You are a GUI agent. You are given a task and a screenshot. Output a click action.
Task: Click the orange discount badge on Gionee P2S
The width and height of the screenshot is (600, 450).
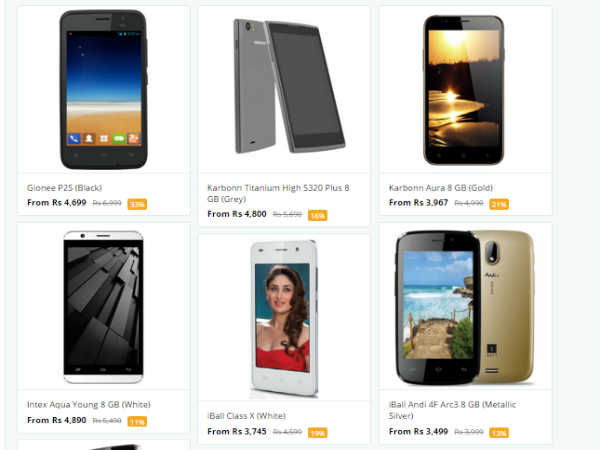pos(137,204)
